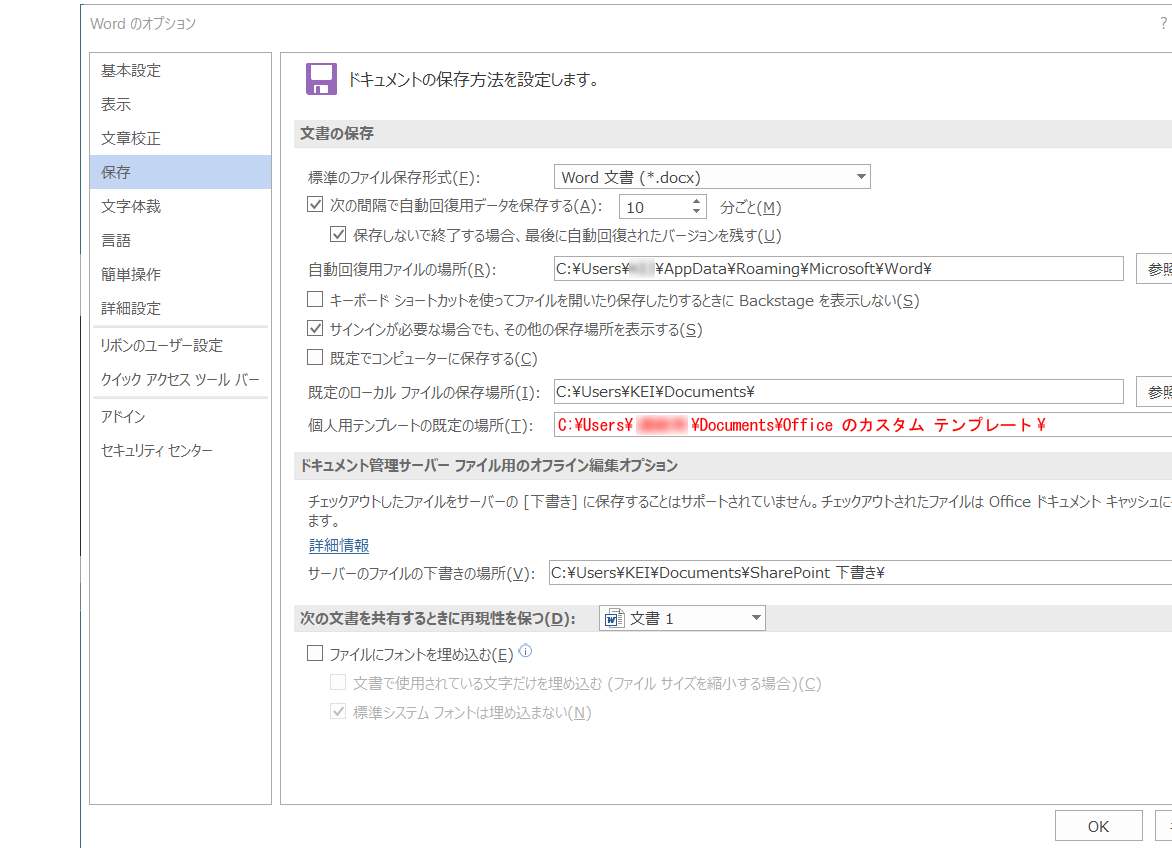Click the info icon beside font embedding option

[525, 651]
